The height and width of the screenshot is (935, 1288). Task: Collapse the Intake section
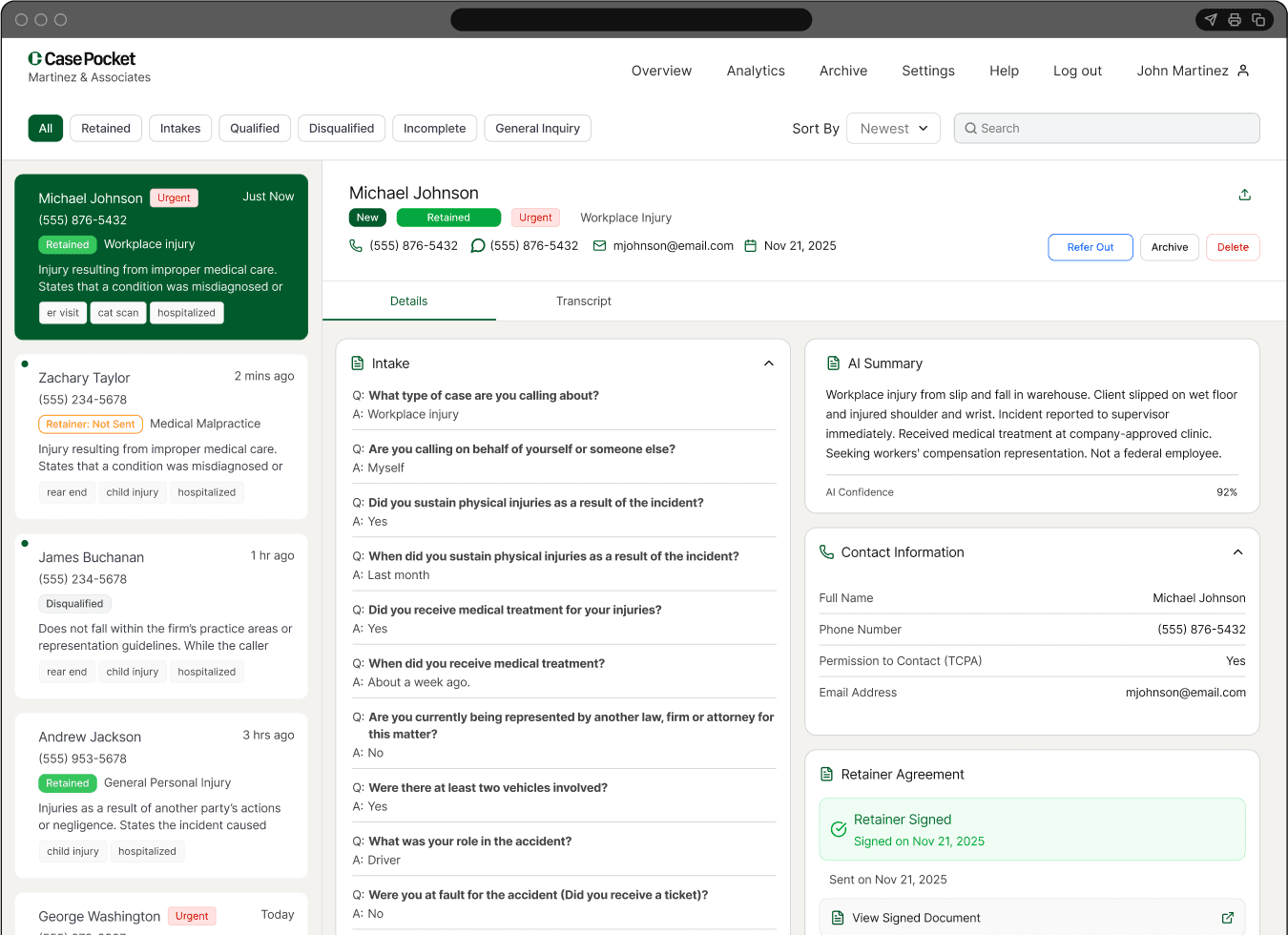pos(769,364)
